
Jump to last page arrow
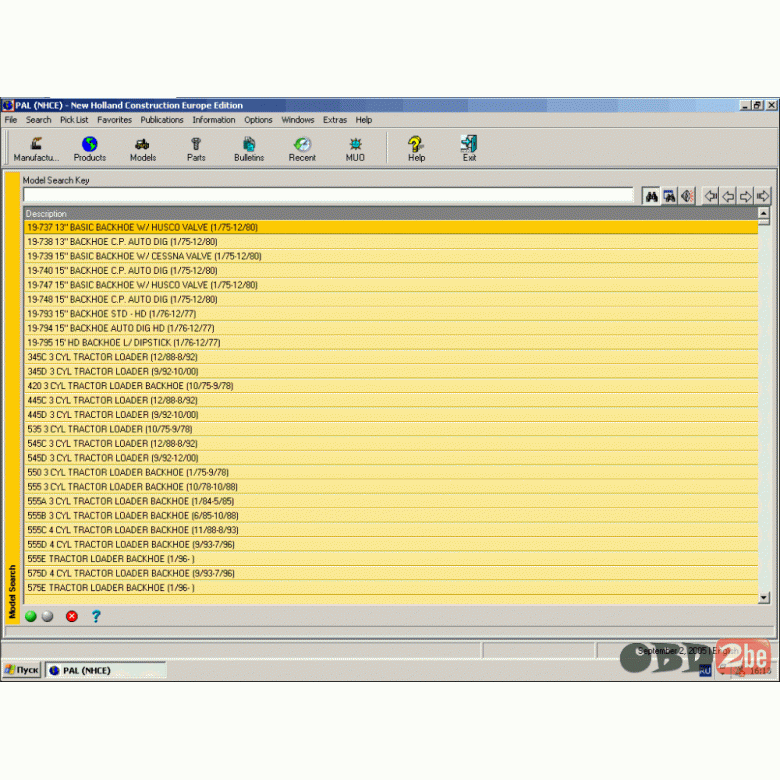click(x=763, y=196)
